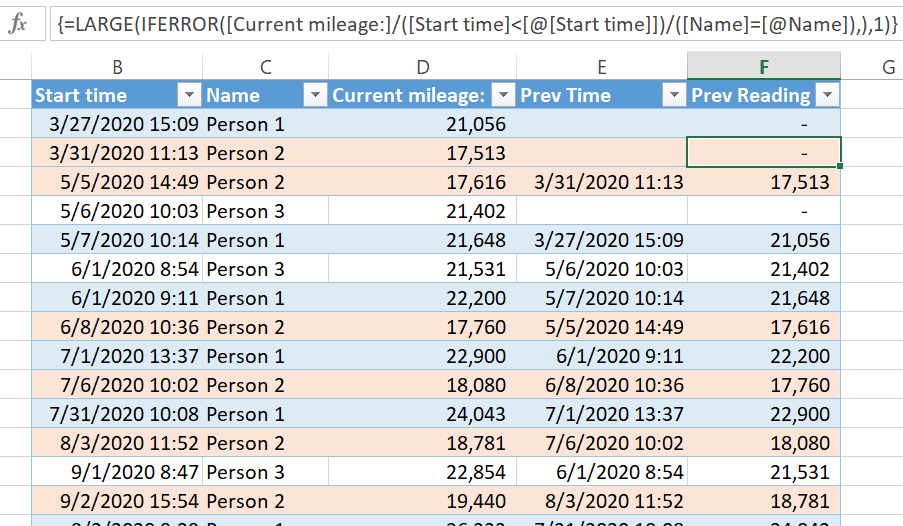Viewport: 903px width, 526px height.
Task: Select Prev Time cell 5/5/2020 14:49
Action: click(x=602, y=327)
